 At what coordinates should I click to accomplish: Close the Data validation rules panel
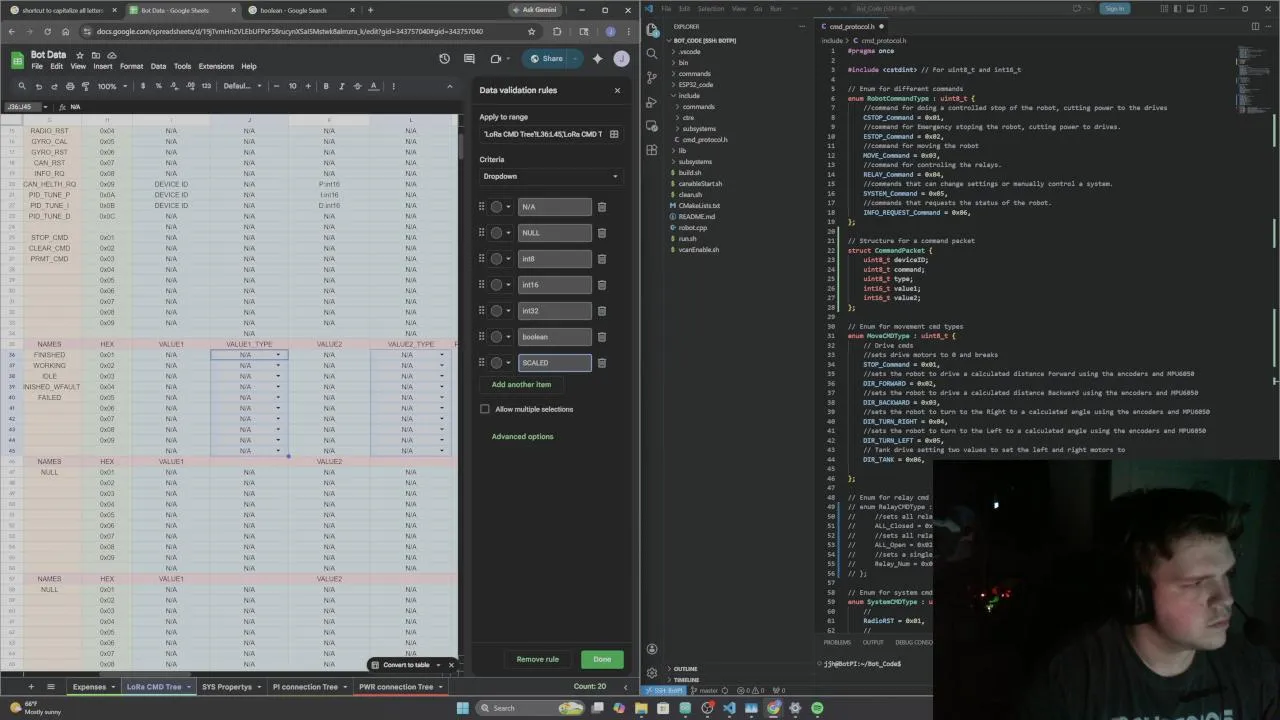pos(617,90)
